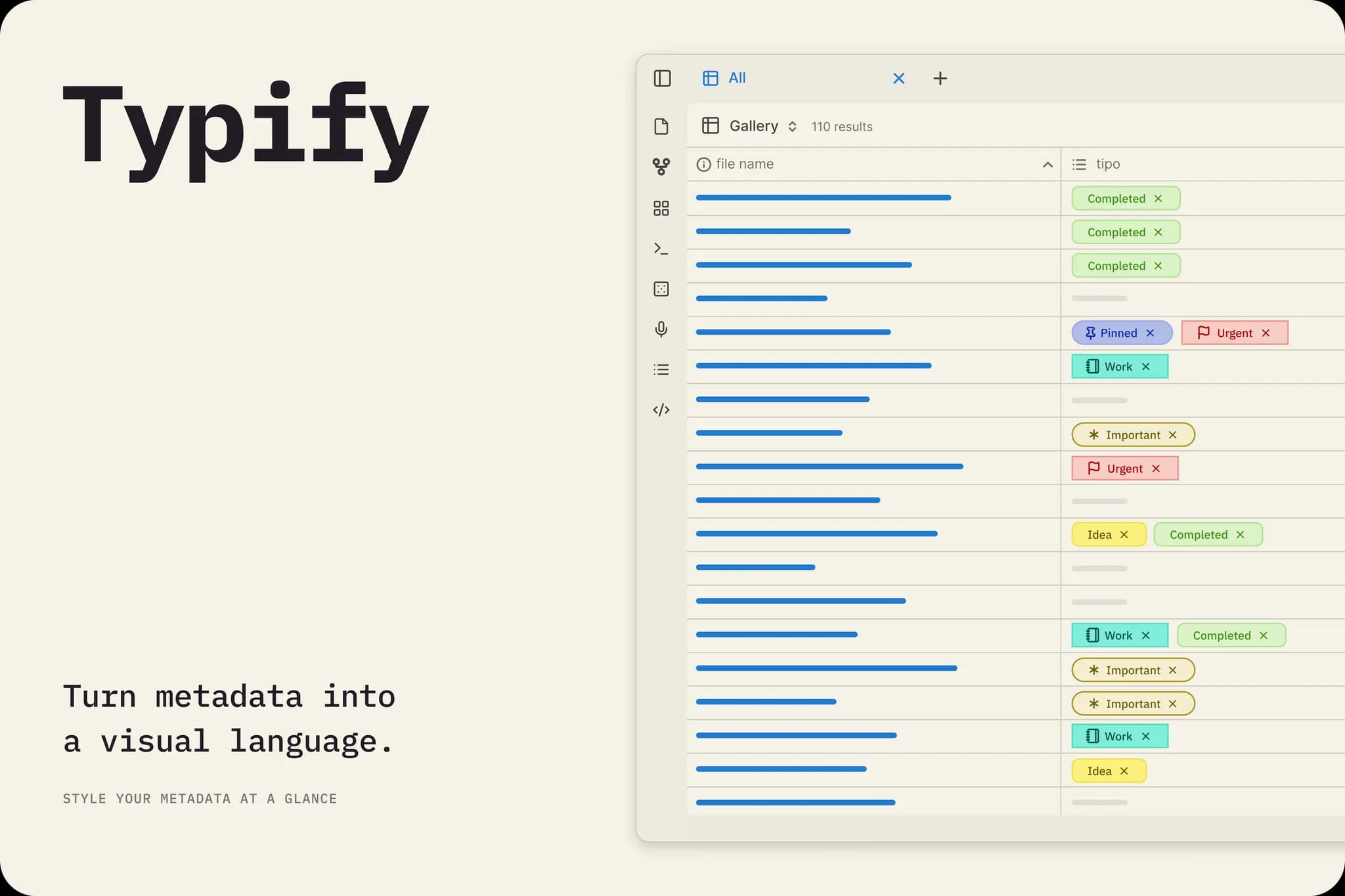The width and height of the screenshot is (1345, 896).
Task: Click the last Idea tag label
Action: pos(1099,771)
